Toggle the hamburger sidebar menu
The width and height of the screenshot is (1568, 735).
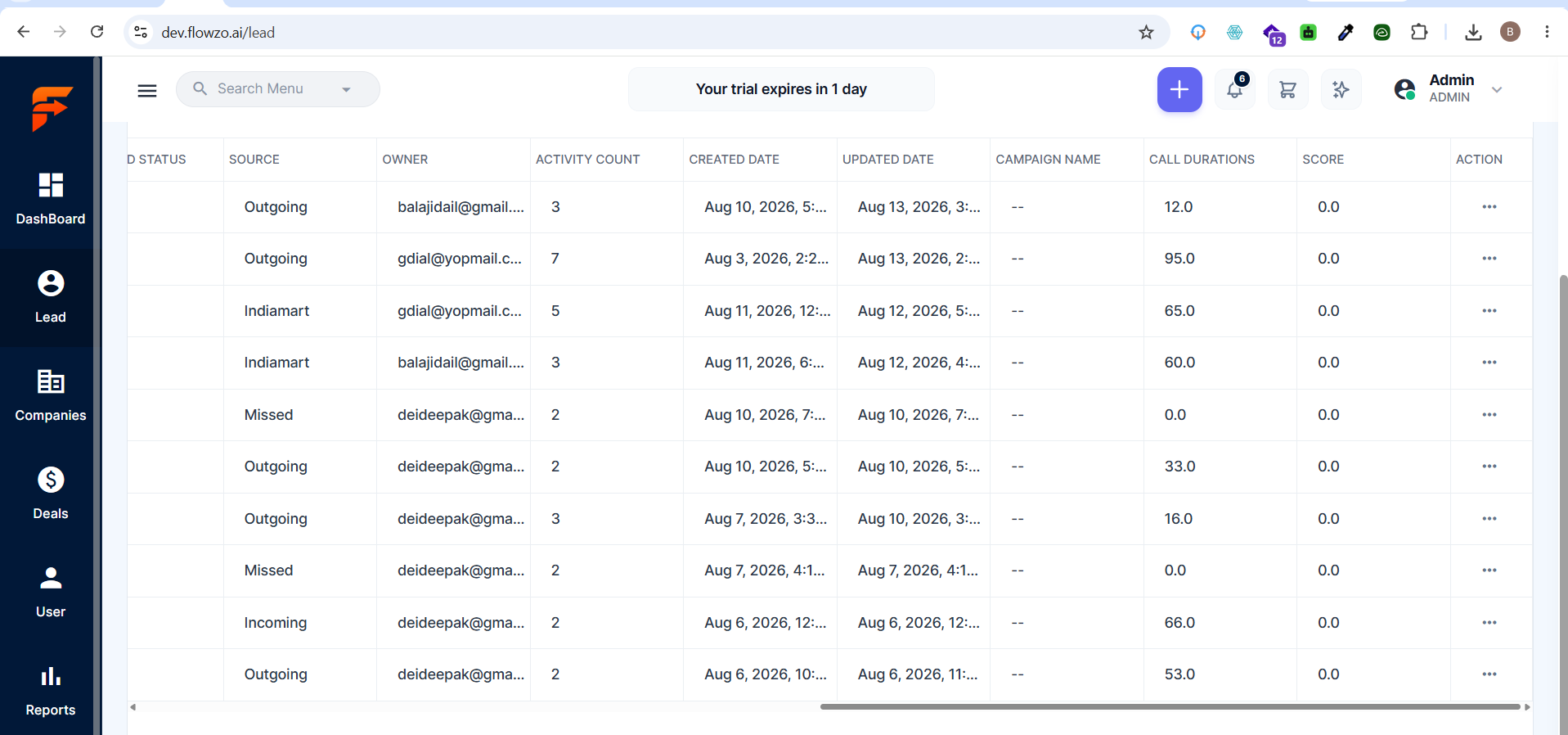point(147,90)
